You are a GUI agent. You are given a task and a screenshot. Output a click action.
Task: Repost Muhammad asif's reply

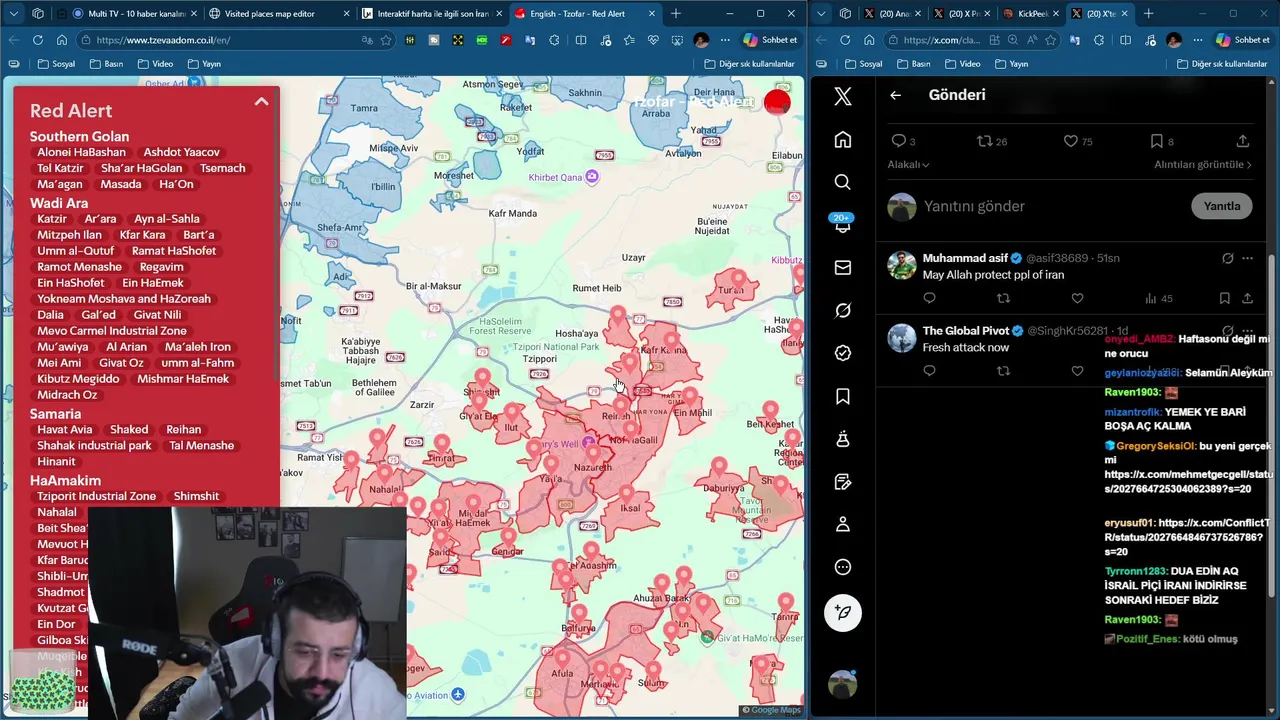(x=1003, y=298)
